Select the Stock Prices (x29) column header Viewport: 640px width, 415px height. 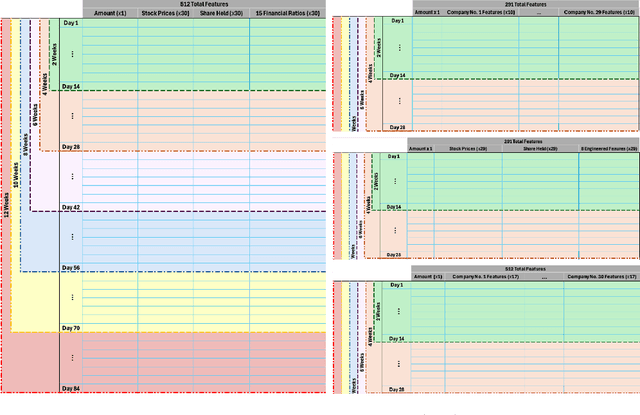(x=467, y=148)
